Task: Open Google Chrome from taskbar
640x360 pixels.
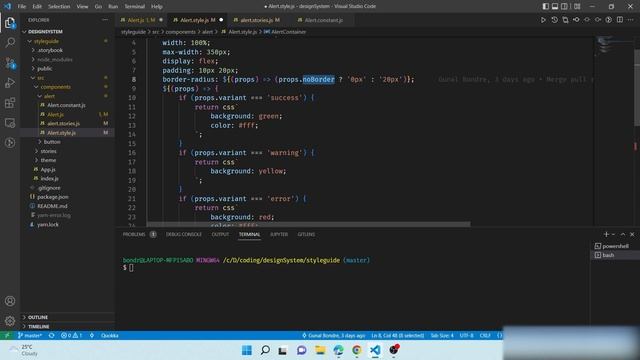Action: pos(357,350)
